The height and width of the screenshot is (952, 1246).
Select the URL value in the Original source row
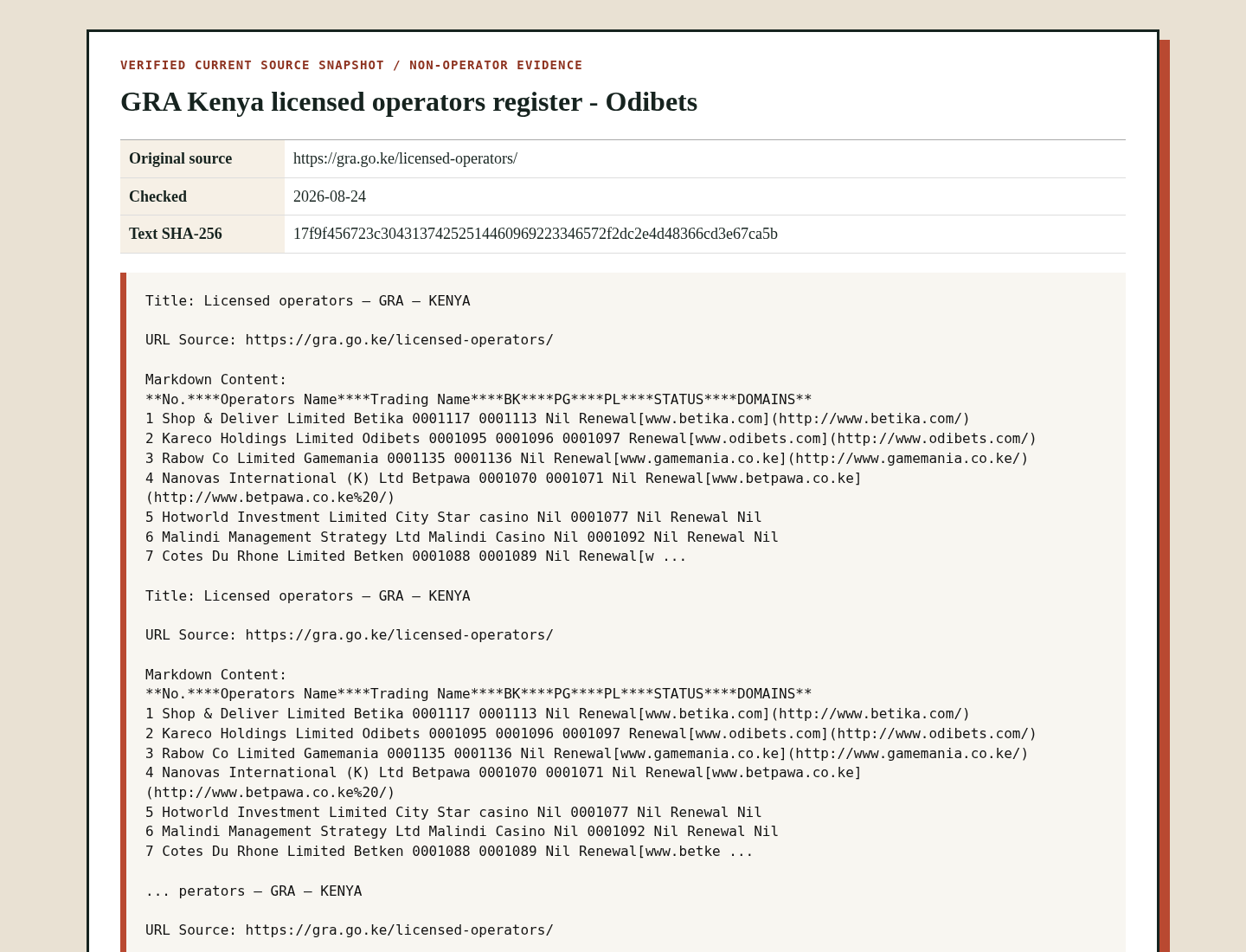[405, 158]
